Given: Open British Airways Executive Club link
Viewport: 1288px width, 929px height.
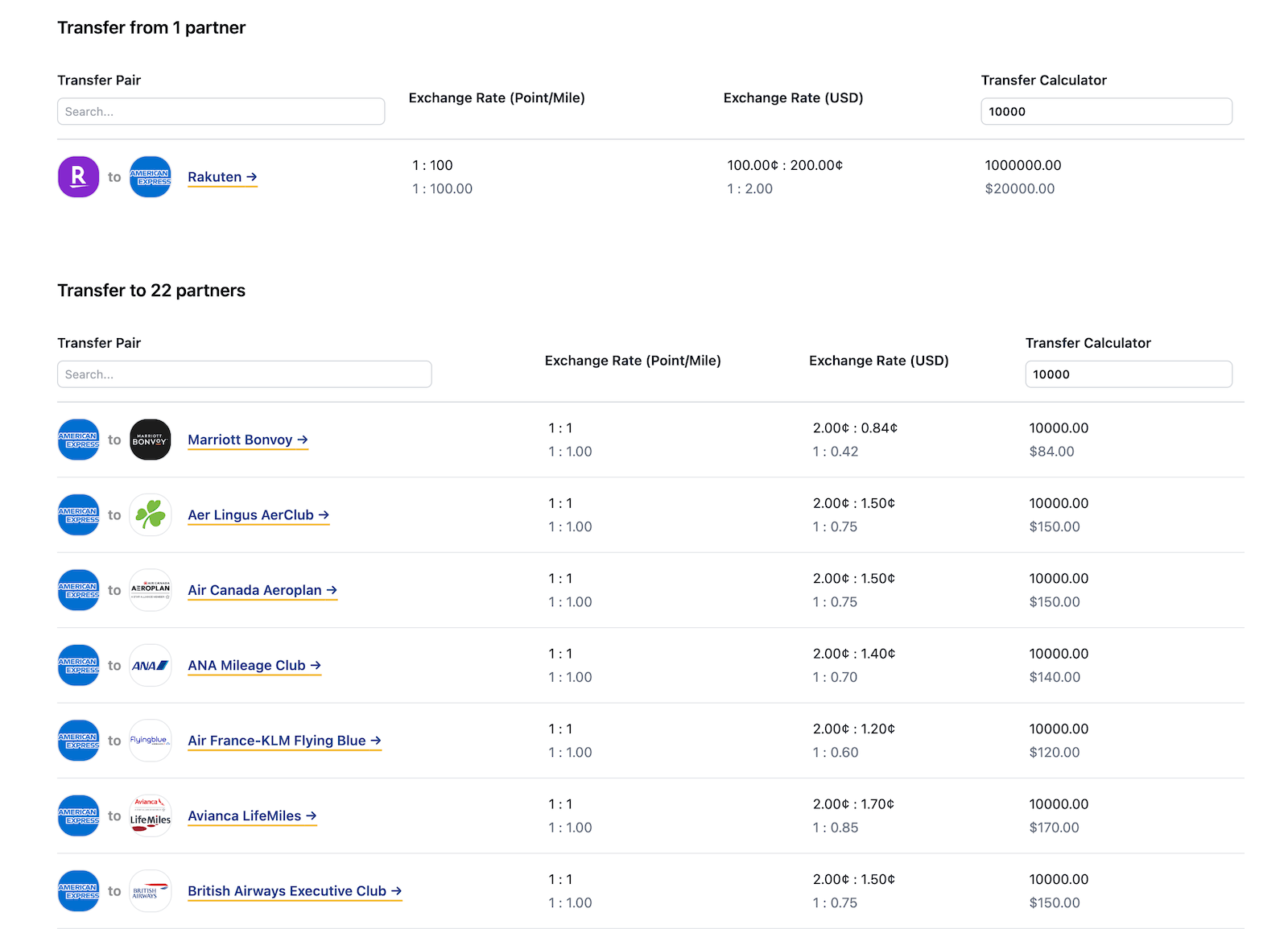Looking at the screenshot, I should [295, 891].
